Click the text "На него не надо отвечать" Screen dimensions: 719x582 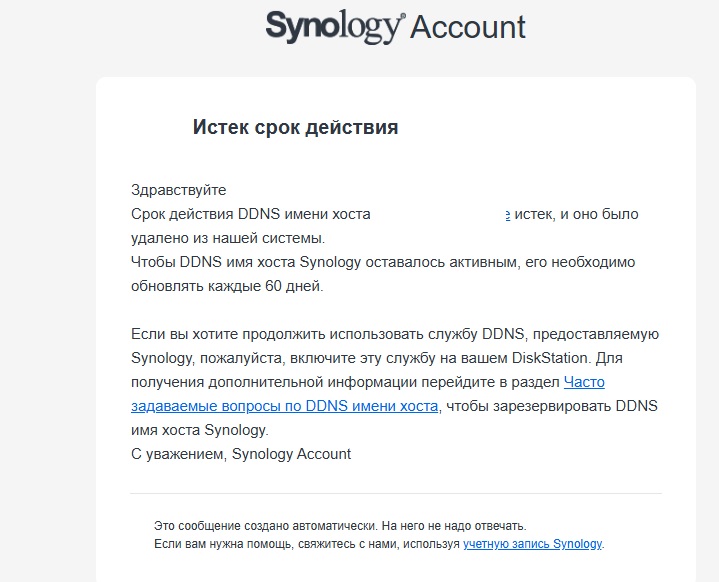click(x=454, y=525)
